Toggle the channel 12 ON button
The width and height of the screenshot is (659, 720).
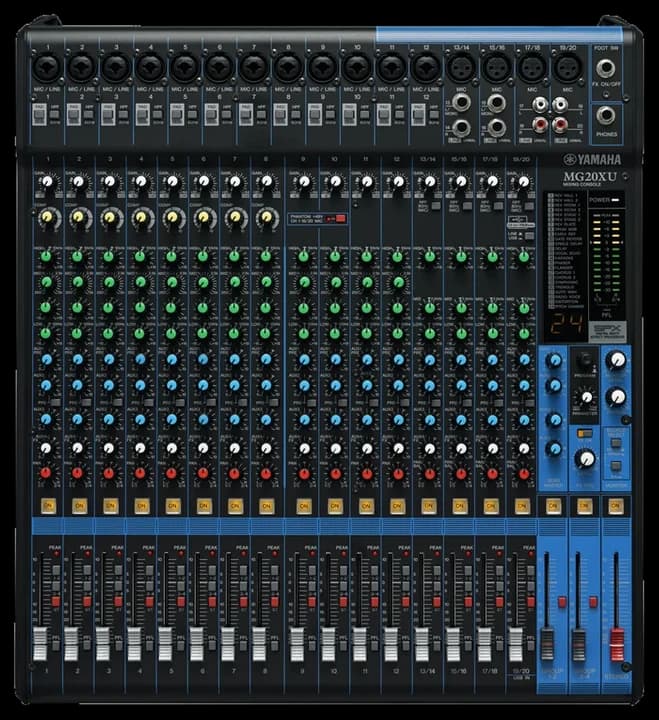397,506
